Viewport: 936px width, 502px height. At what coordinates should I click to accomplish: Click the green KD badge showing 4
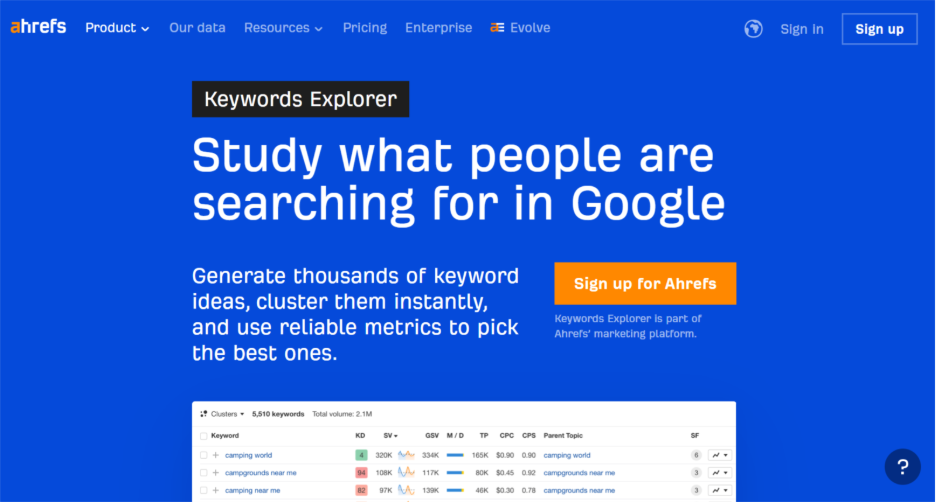click(360, 455)
